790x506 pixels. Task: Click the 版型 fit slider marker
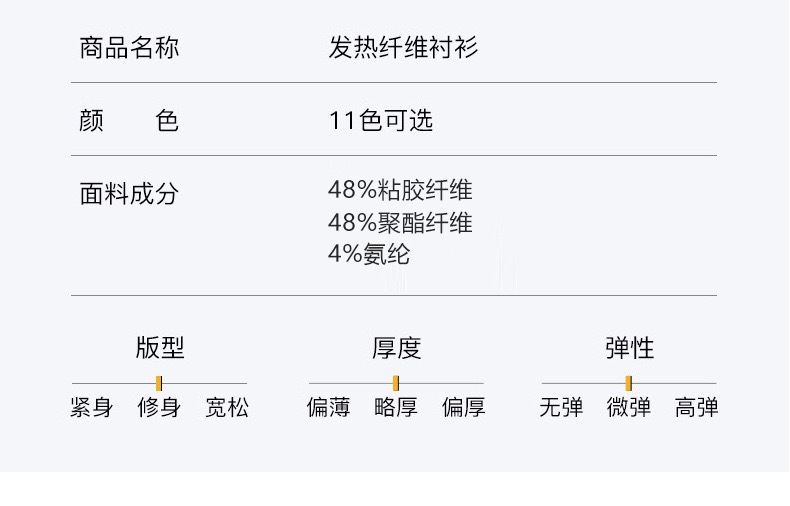pyautogui.click(x=159, y=383)
